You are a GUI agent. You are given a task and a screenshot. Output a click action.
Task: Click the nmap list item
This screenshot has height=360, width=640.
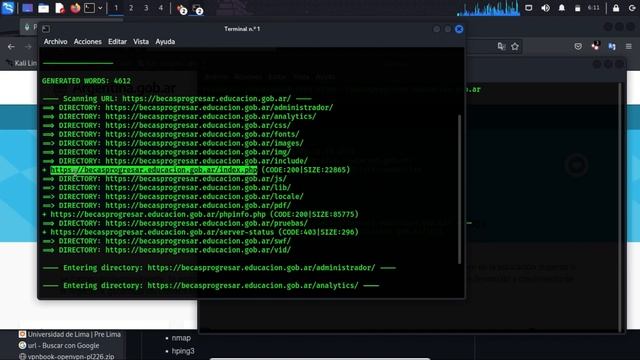point(181,338)
